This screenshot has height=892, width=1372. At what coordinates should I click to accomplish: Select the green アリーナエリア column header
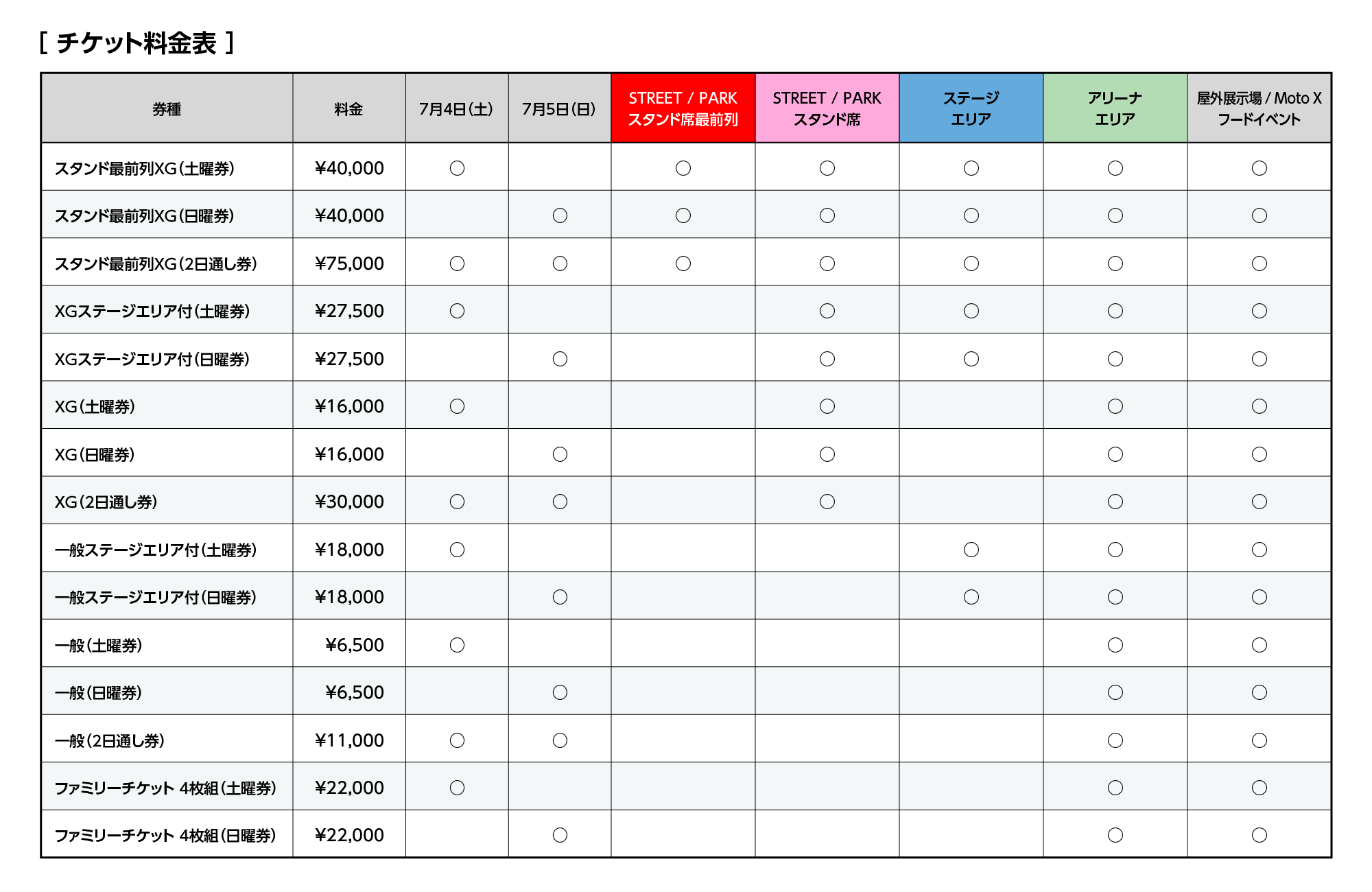(1115, 108)
